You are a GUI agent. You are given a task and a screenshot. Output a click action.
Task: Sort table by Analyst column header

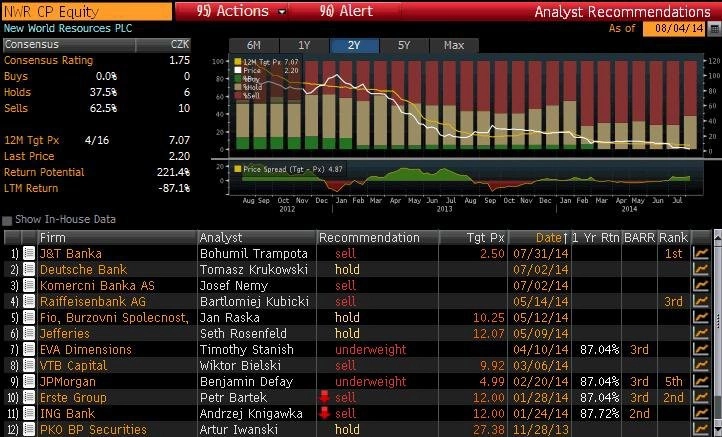(x=257, y=238)
